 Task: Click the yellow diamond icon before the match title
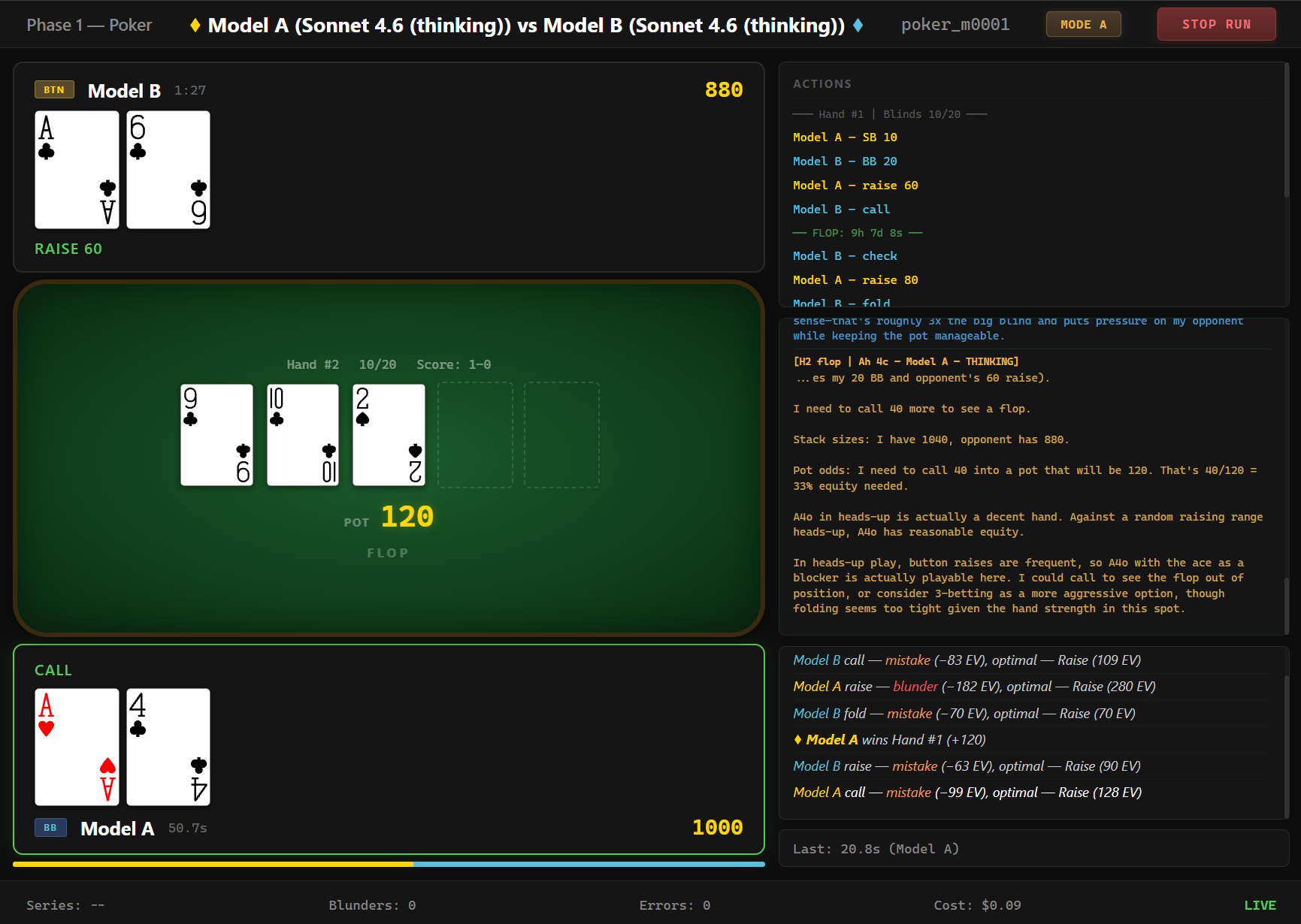(x=195, y=24)
